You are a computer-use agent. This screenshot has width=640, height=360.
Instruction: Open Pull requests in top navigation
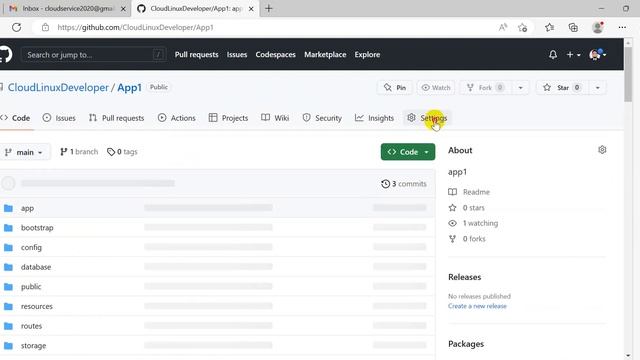[196, 54]
